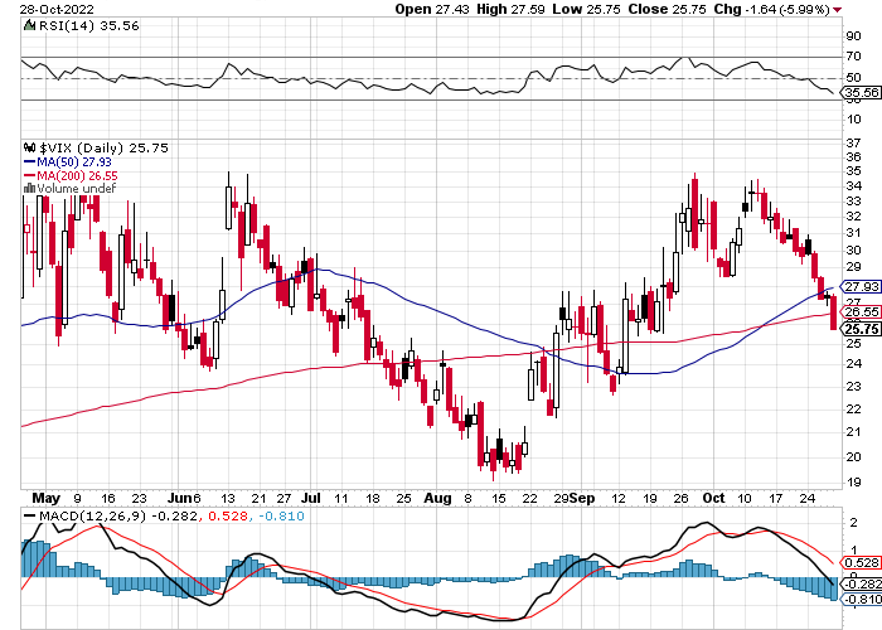Click the red 26.55 price tag
Image resolution: width=882 pixels, height=630 pixels.
pyautogui.click(x=860, y=312)
